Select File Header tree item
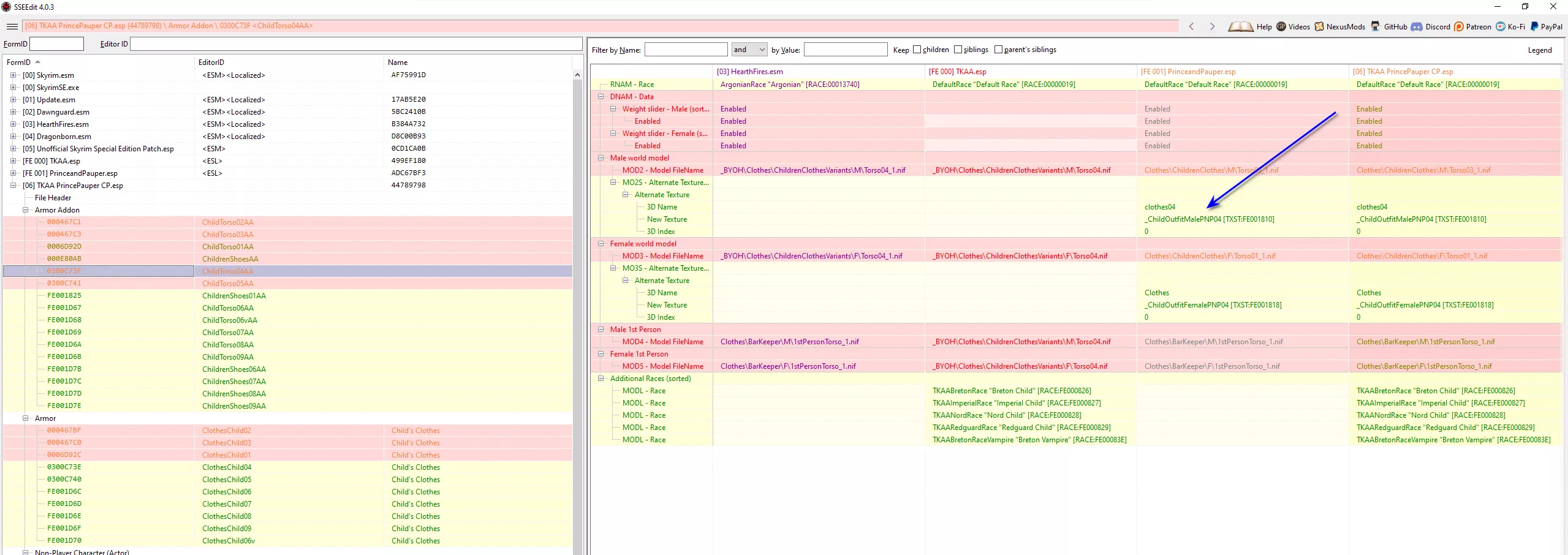 coord(53,198)
